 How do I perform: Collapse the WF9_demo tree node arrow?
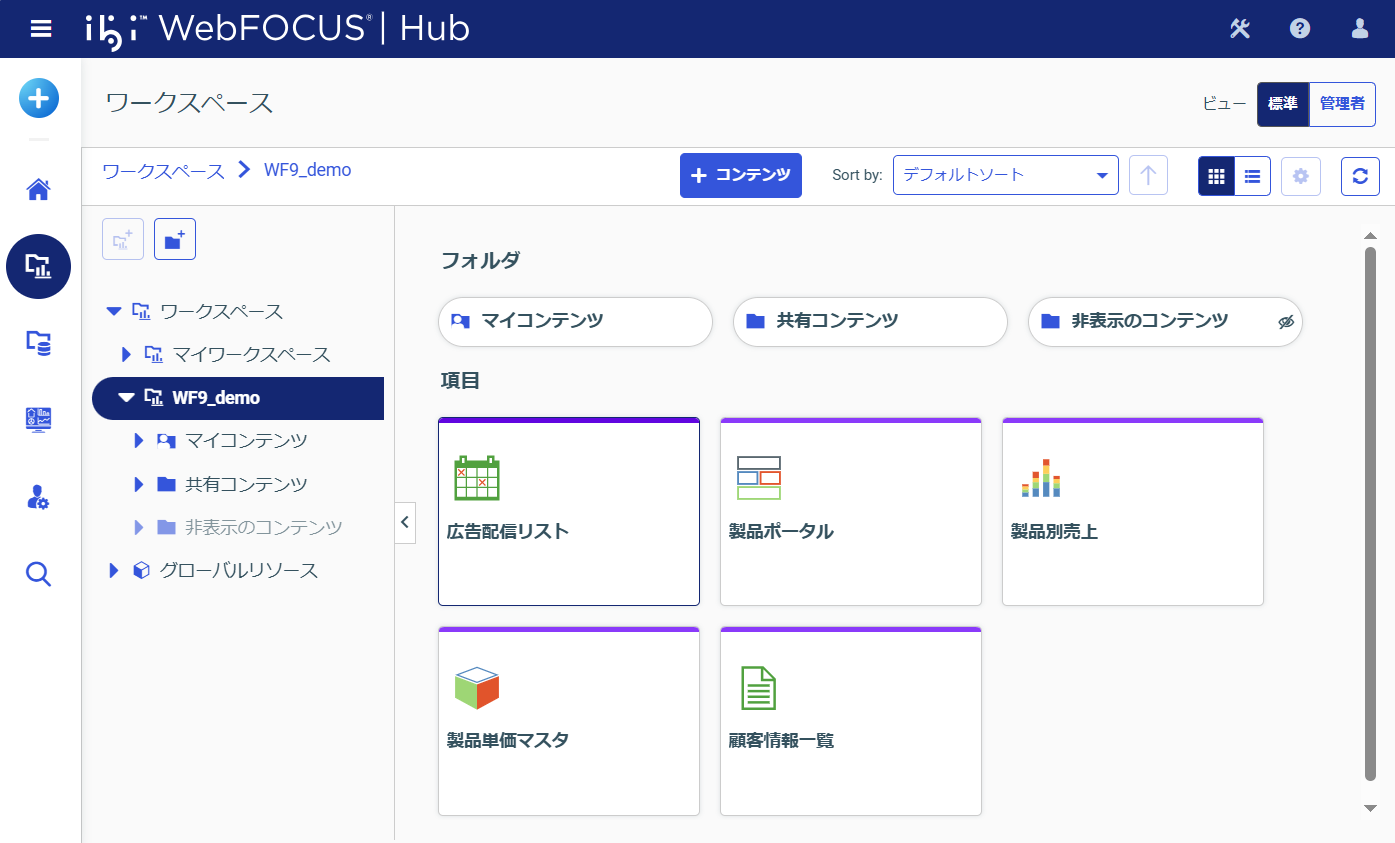tap(126, 398)
